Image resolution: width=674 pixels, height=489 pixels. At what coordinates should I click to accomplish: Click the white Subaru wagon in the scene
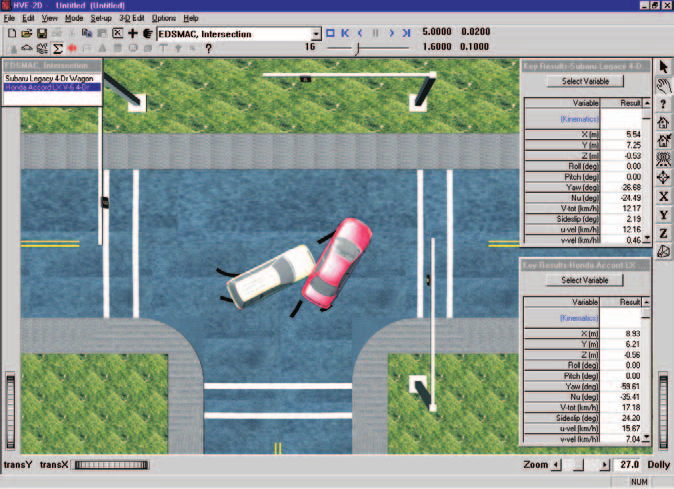271,276
